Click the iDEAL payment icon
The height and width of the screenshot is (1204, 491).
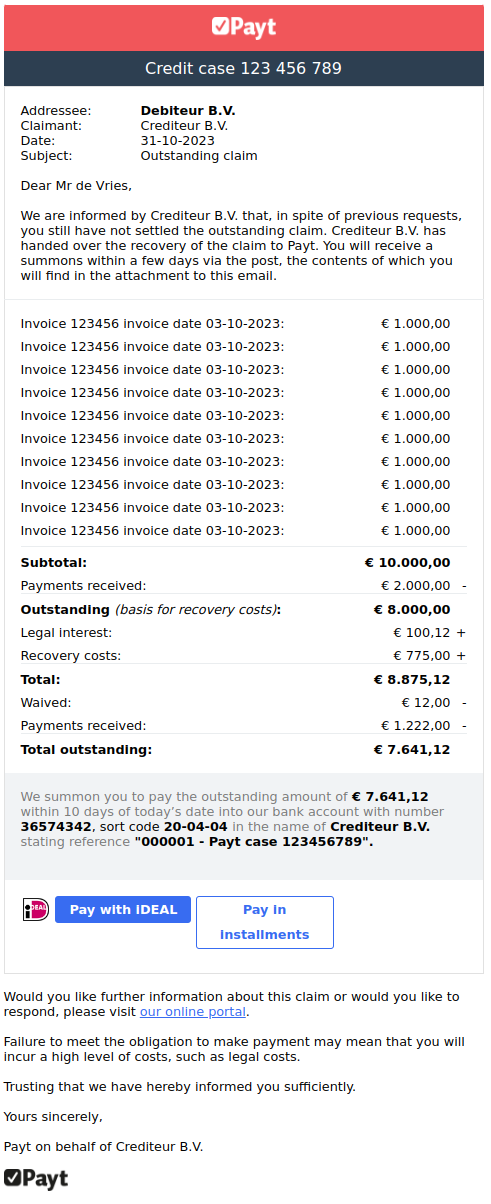(x=36, y=910)
